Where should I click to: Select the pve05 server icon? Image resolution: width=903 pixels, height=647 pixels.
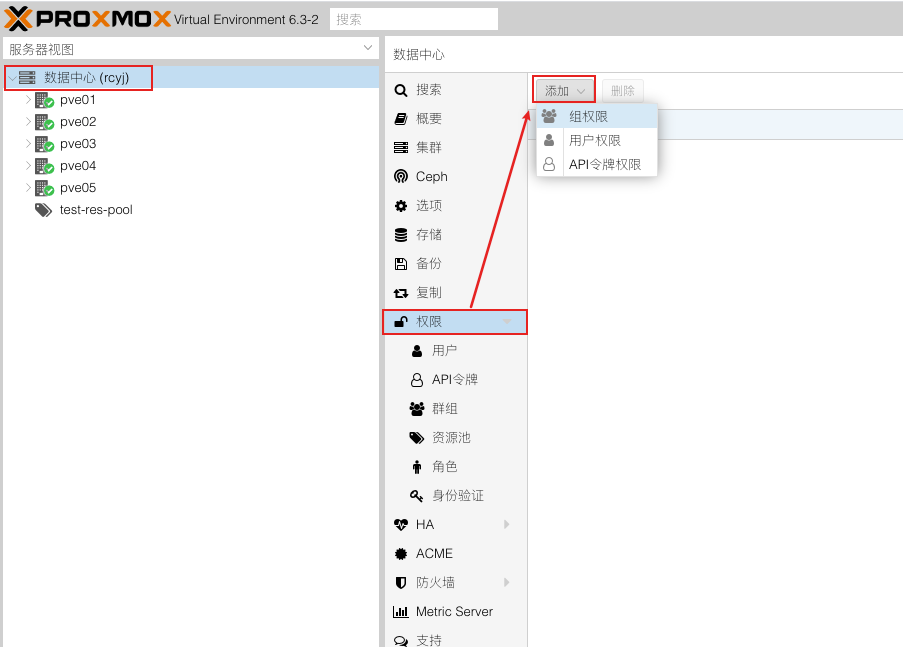(44, 188)
